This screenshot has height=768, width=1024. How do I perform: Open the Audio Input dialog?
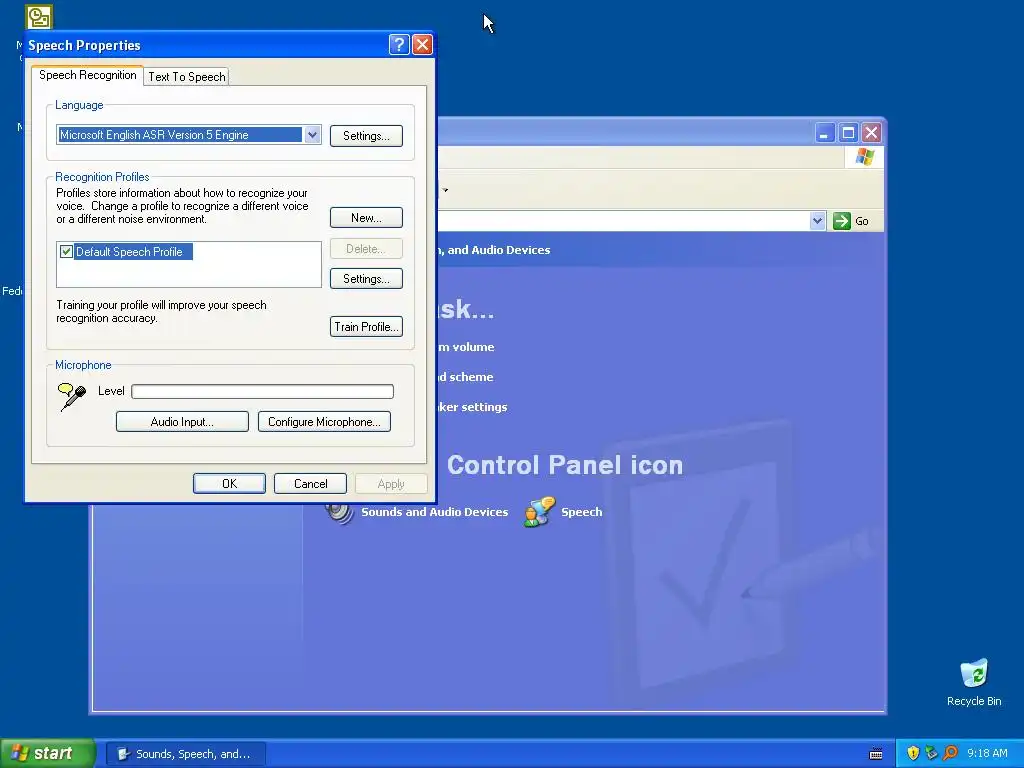click(x=182, y=422)
